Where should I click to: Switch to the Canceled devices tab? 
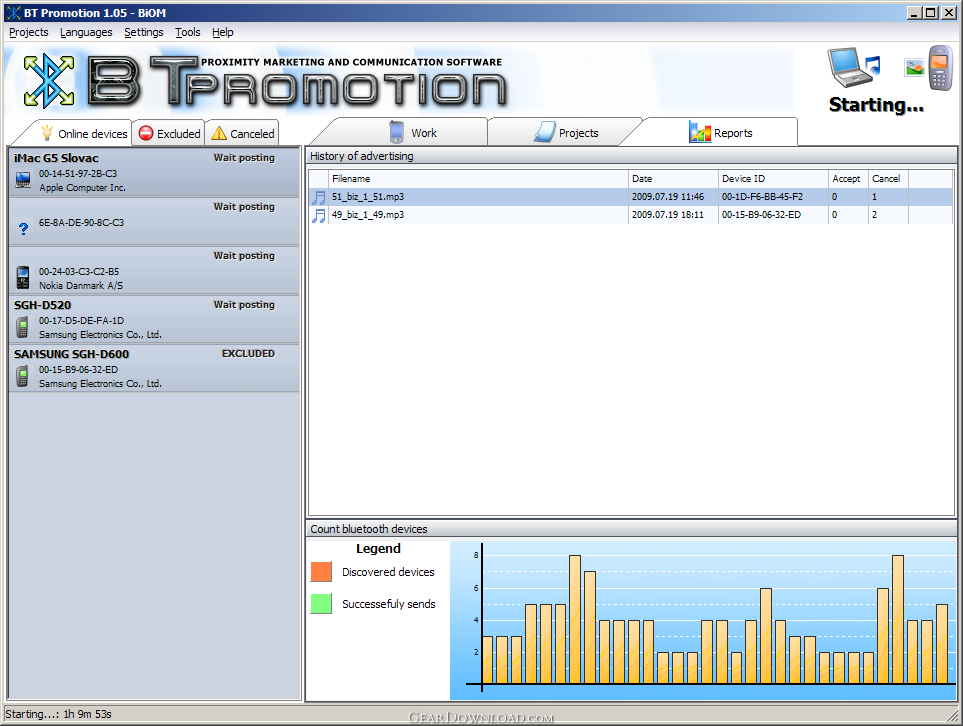(242, 133)
